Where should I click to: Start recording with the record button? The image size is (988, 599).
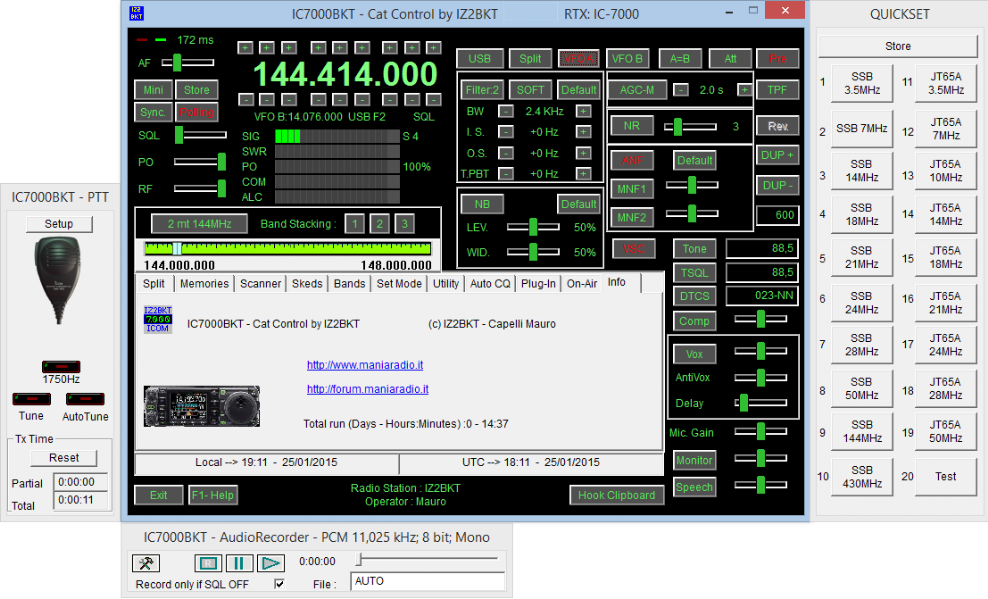[207, 562]
